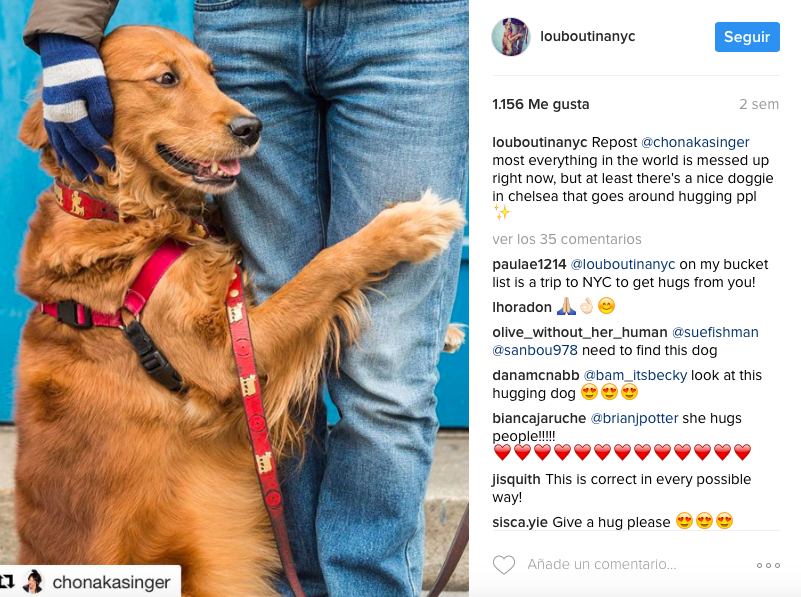Open the @suefishman mention
801x597 pixels.
tap(715, 332)
